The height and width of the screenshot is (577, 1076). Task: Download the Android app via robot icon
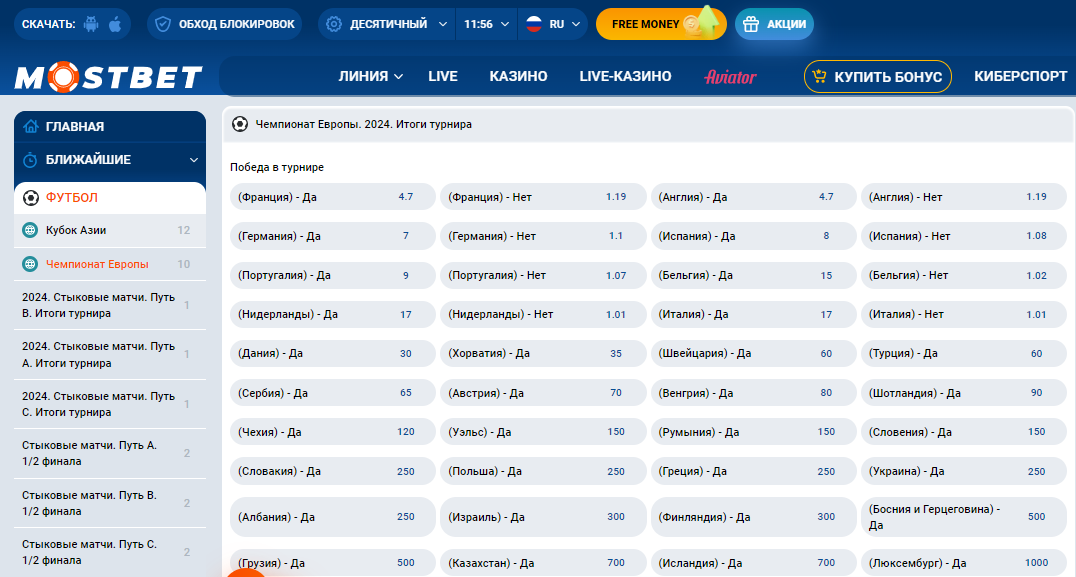point(91,24)
